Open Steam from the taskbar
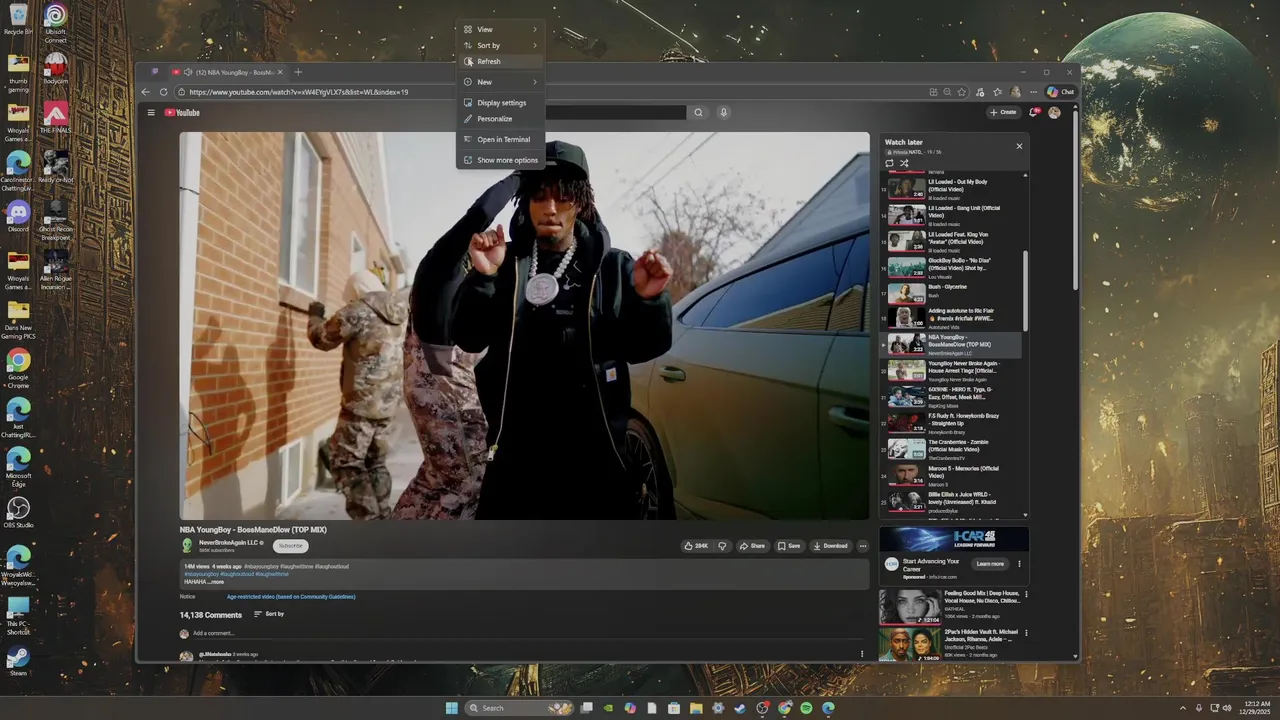The width and height of the screenshot is (1280, 720). pos(740,708)
